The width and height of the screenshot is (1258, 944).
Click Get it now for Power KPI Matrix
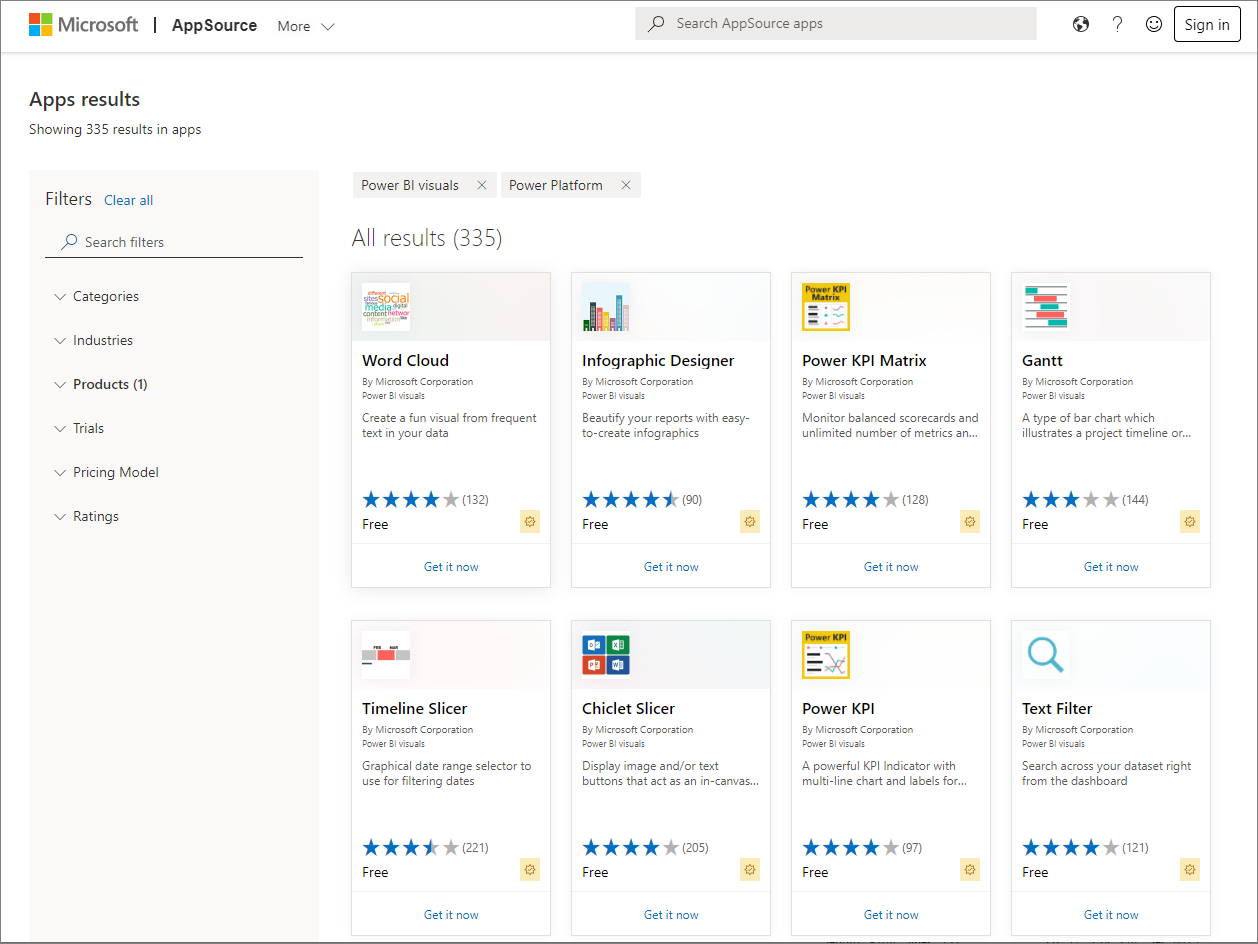coord(890,566)
